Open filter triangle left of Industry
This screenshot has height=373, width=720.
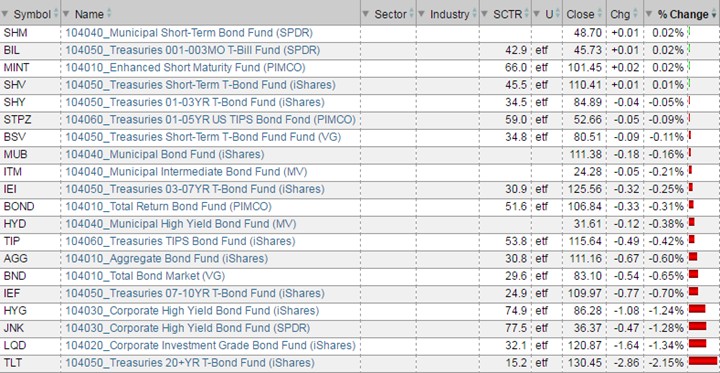point(421,14)
